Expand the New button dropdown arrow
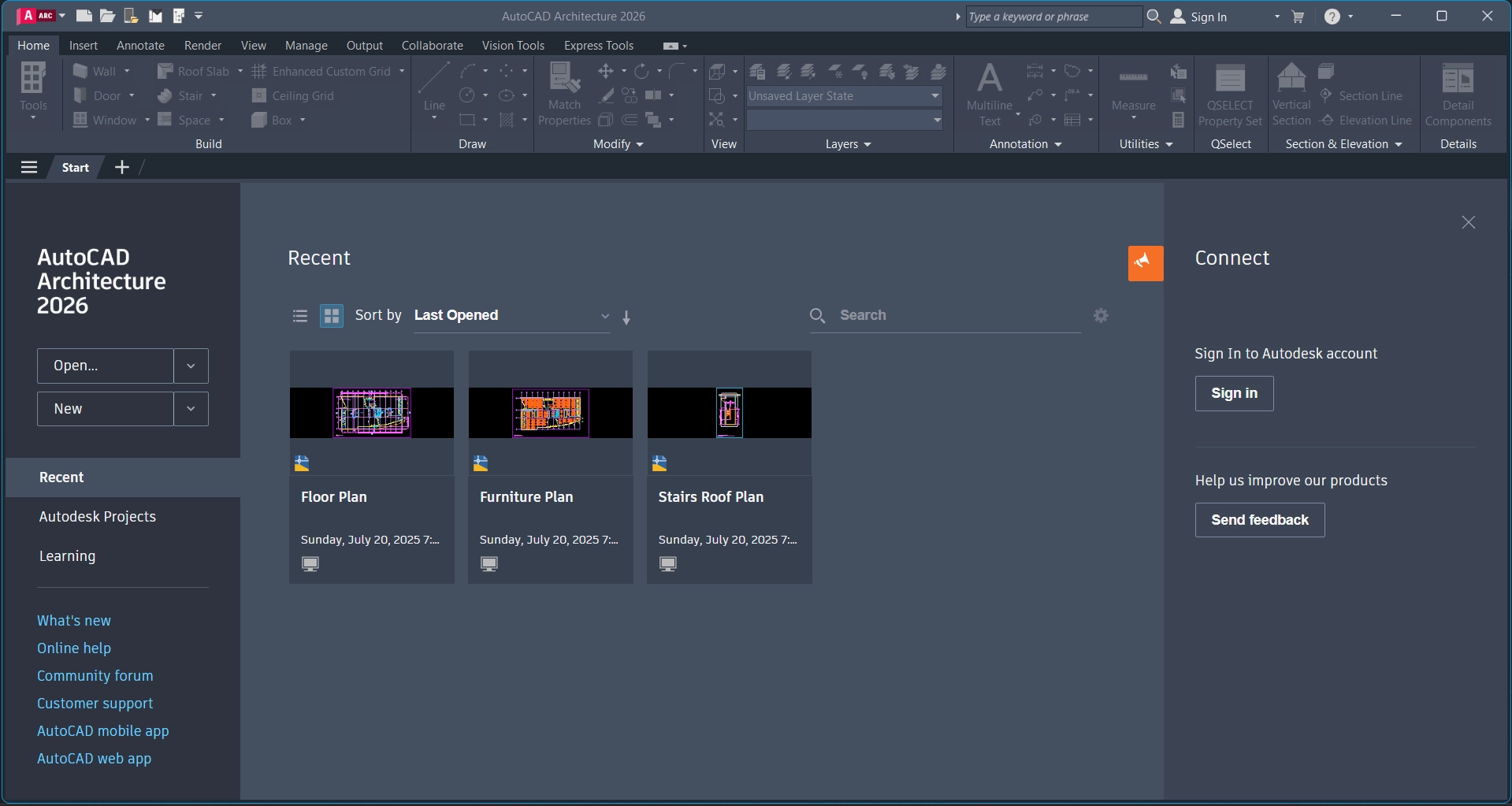Screen dimensions: 1512x806 [191, 409]
